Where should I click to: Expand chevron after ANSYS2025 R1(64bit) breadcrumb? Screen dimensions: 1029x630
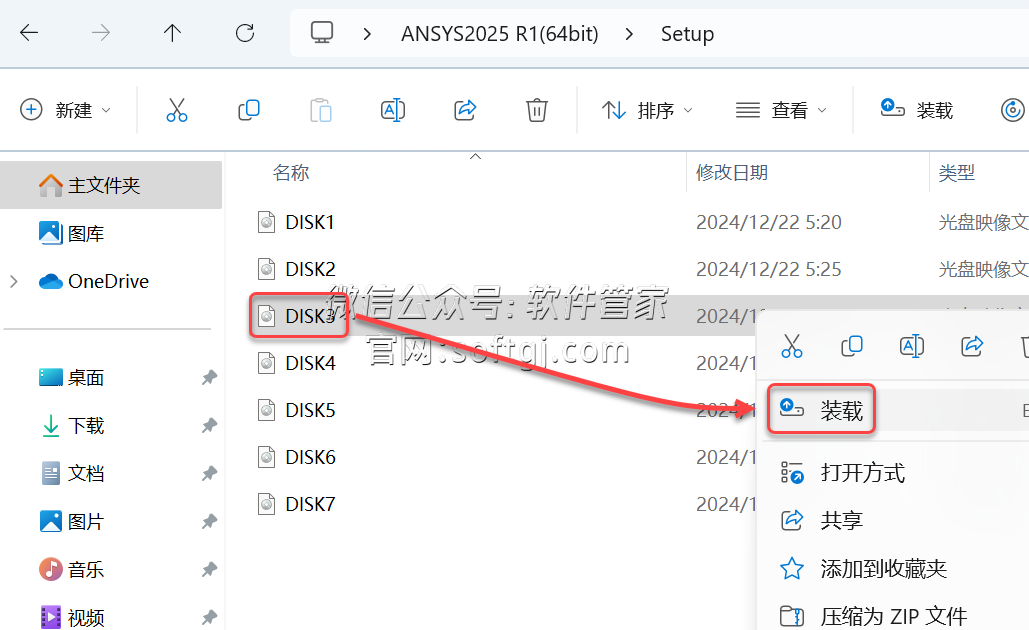629,33
